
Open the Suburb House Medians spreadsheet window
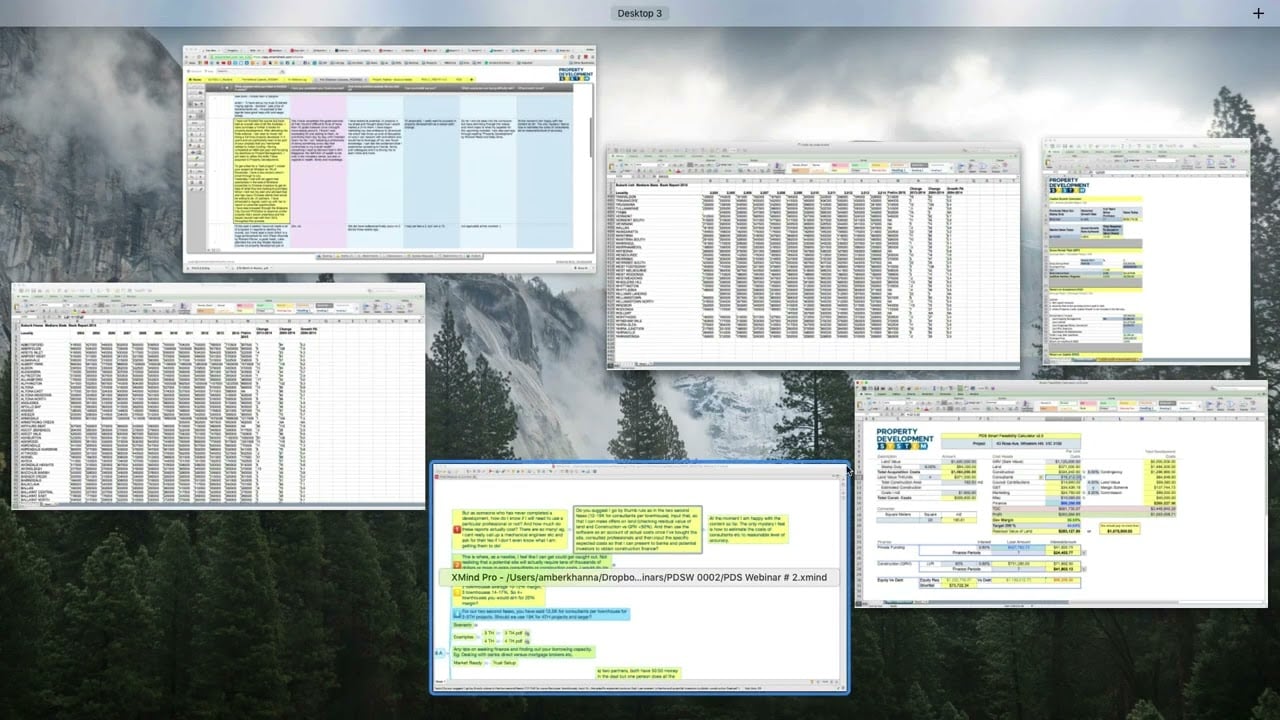point(218,396)
